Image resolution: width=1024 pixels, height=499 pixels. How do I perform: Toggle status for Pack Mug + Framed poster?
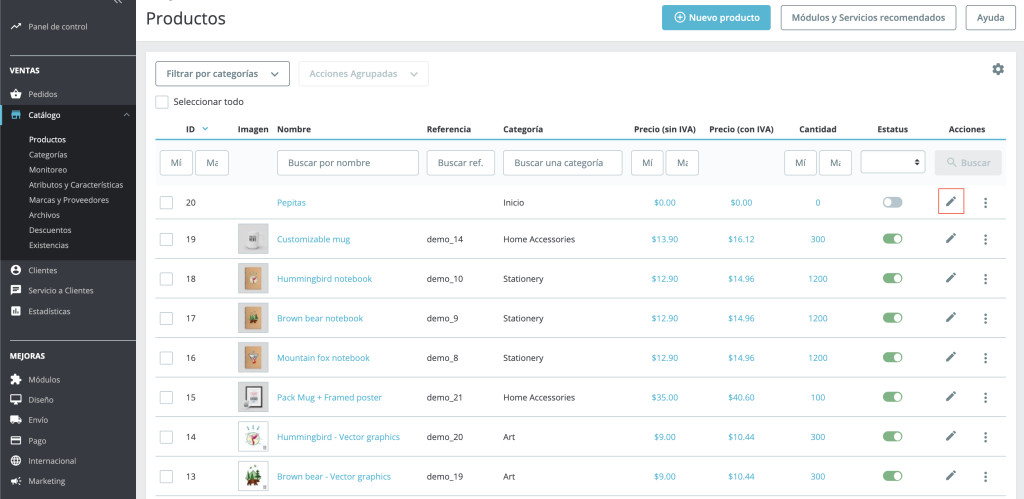click(x=892, y=397)
